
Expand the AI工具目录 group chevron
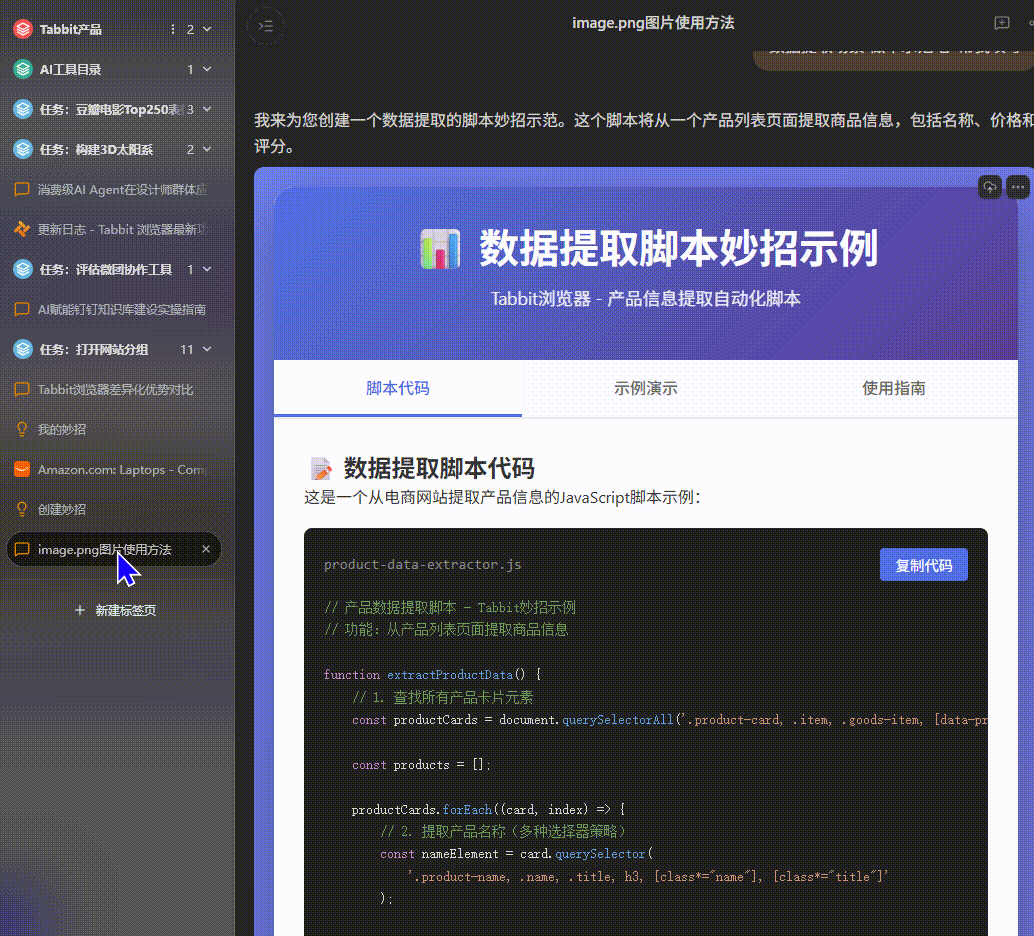click(207, 69)
